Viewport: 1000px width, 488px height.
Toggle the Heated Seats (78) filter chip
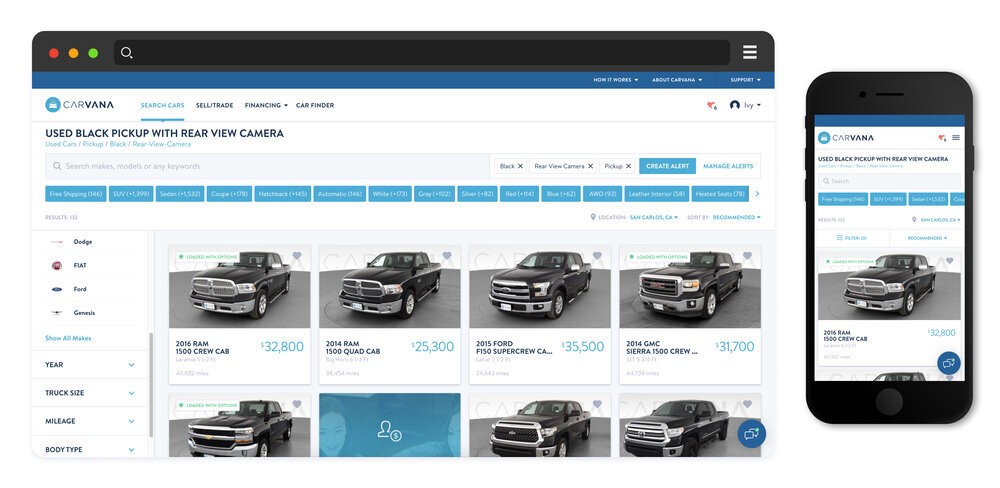720,194
